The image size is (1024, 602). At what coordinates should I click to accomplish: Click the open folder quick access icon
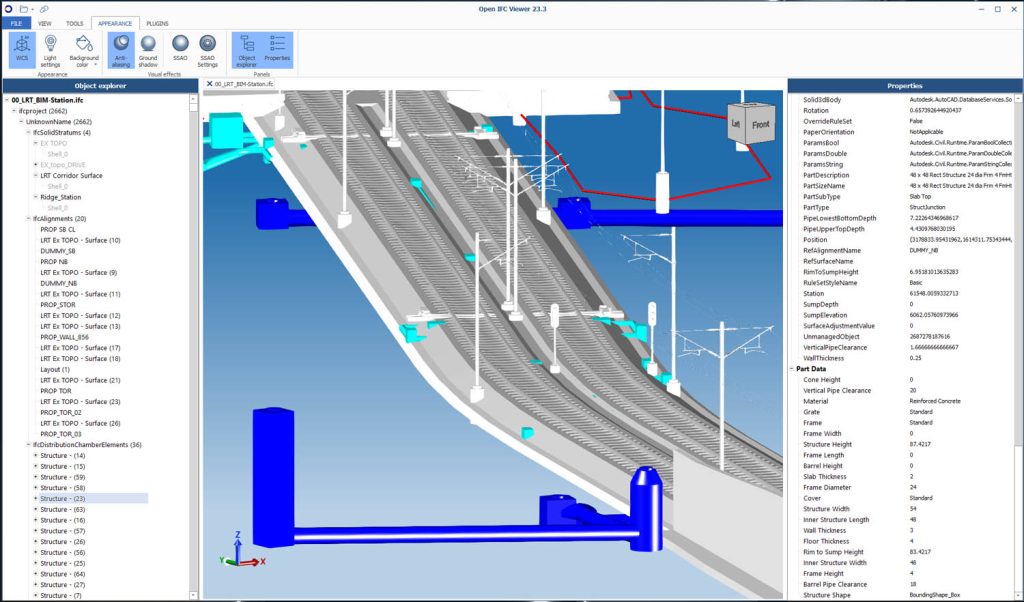24,9
